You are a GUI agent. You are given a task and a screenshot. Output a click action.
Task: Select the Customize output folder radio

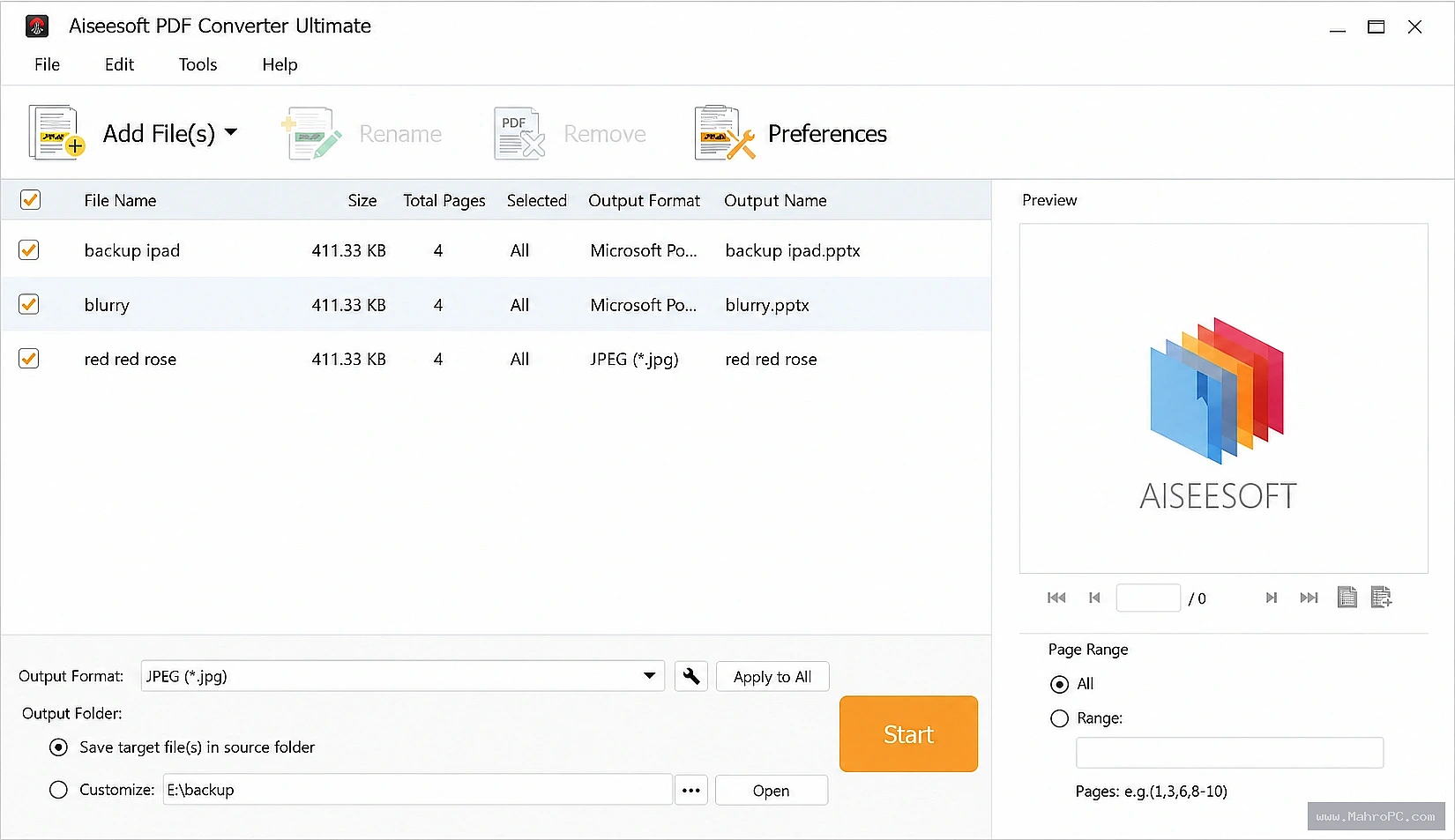point(58,790)
